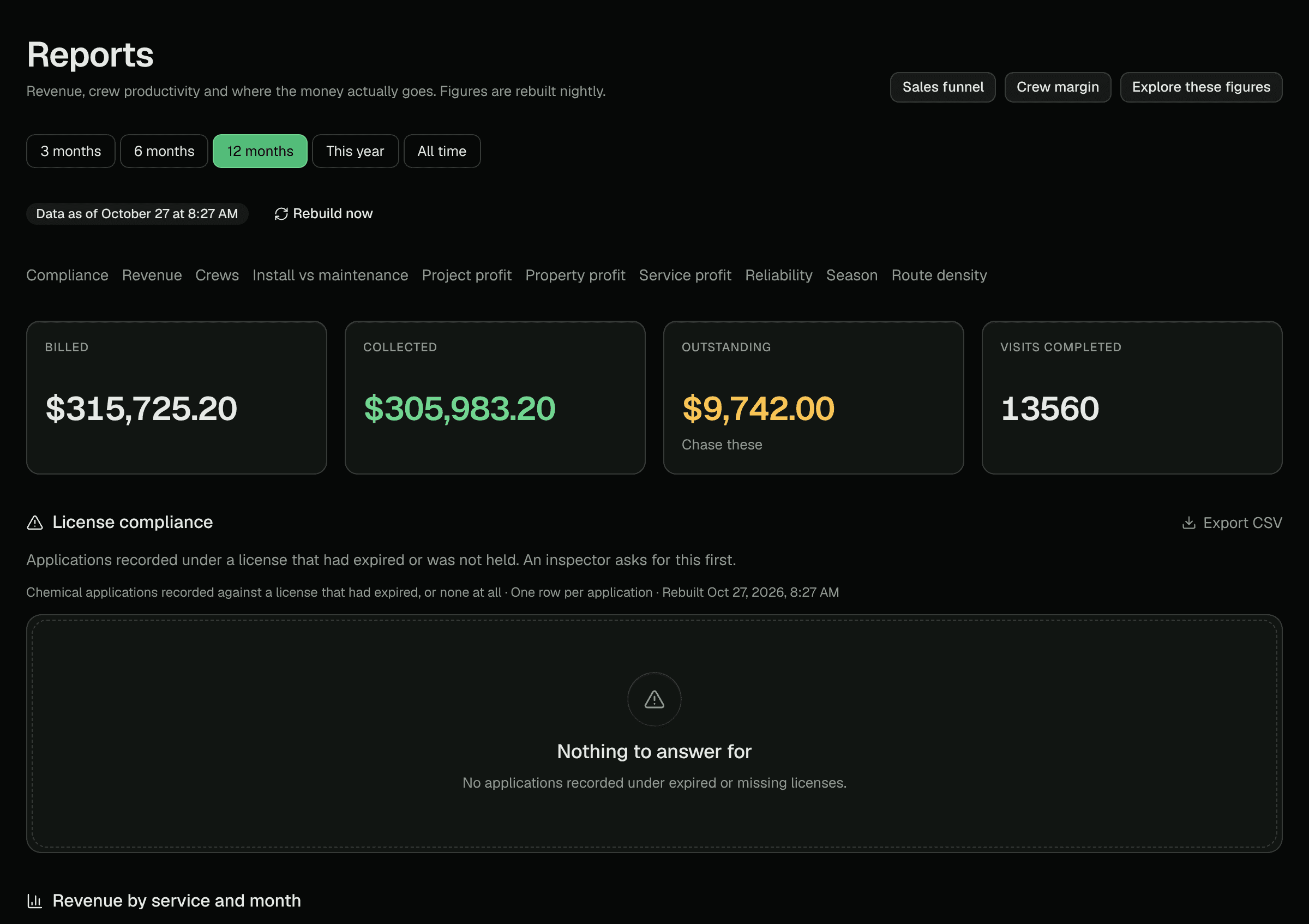Viewport: 1309px width, 924px height.
Task: Open the Sales funnel report
Action: point(943,87)
